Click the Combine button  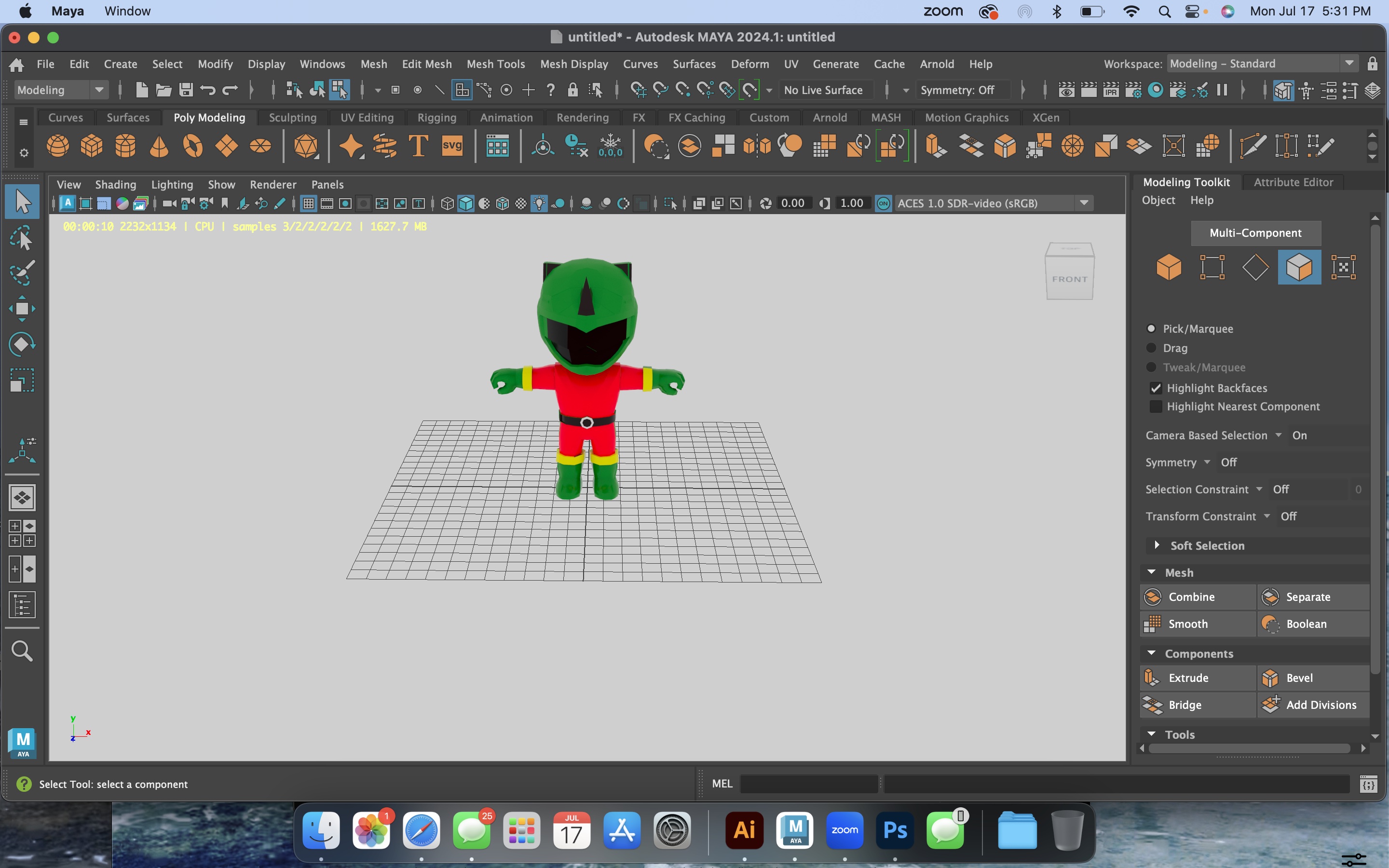(x=1198, y=597)
